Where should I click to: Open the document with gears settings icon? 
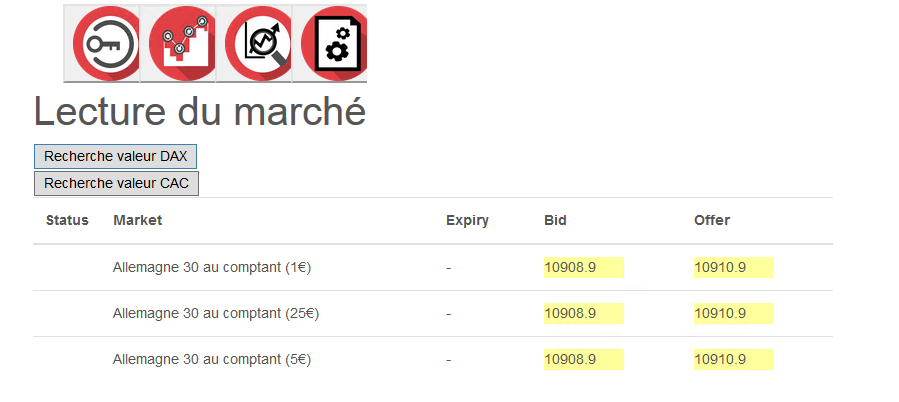[330, 43]
